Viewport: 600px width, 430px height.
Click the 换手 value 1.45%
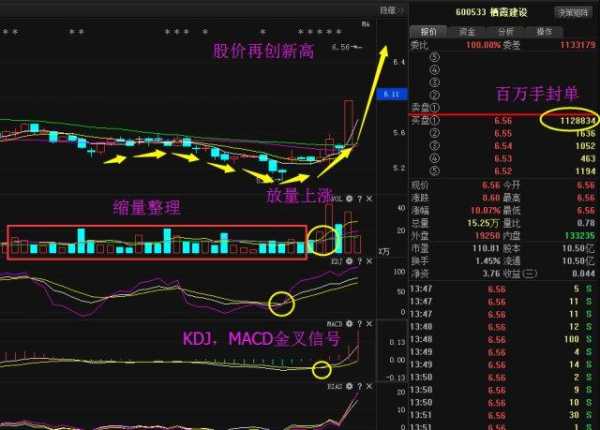pyautogui.click(x=489, y=261)
